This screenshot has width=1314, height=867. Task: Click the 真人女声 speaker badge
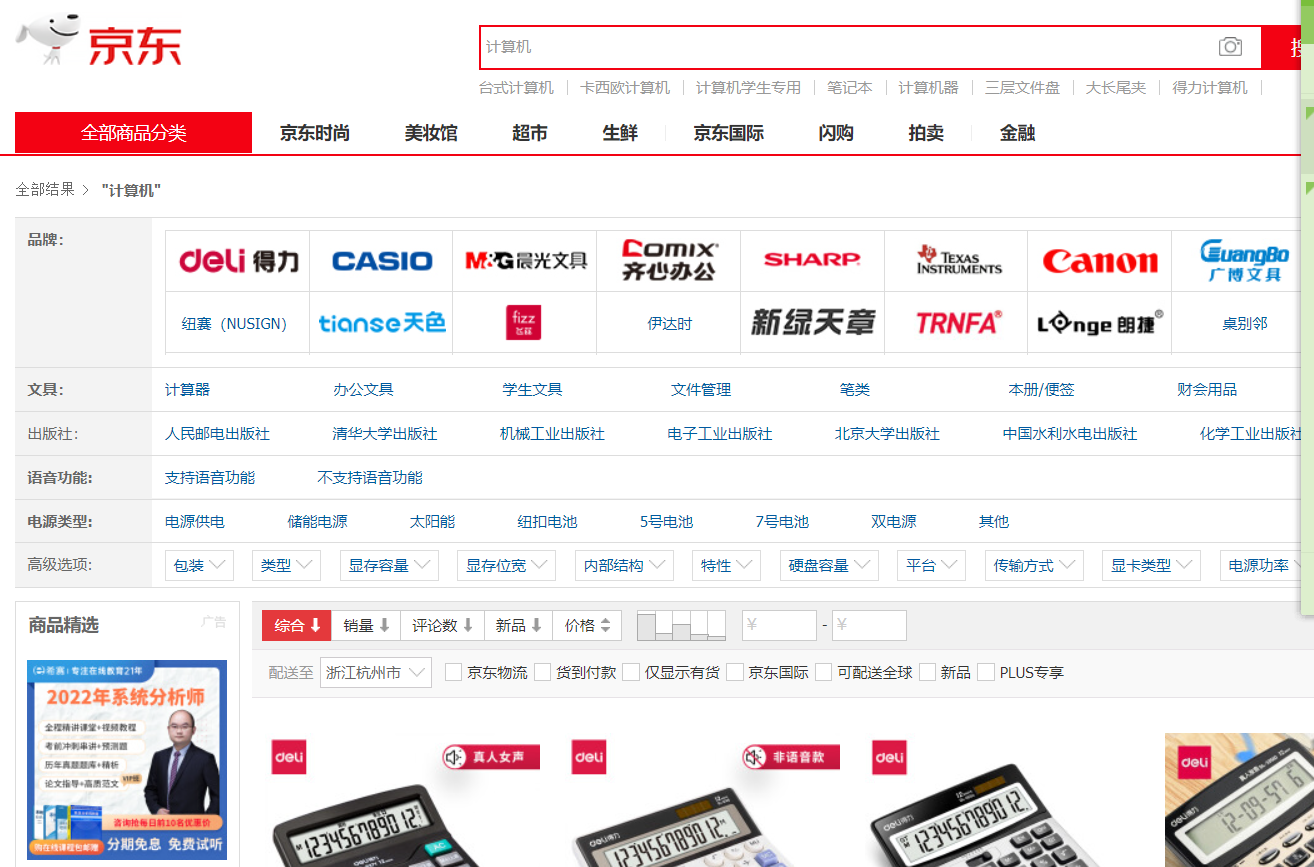491,757
